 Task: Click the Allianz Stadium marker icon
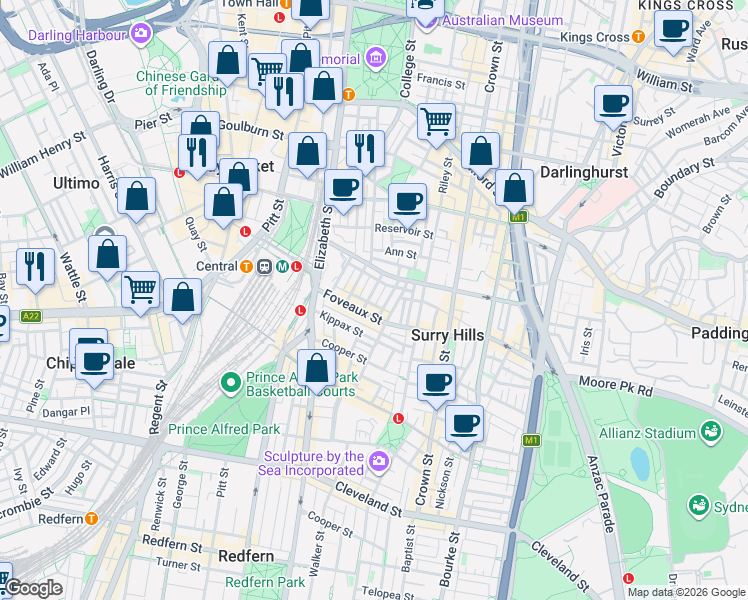(x=711, y=432)
